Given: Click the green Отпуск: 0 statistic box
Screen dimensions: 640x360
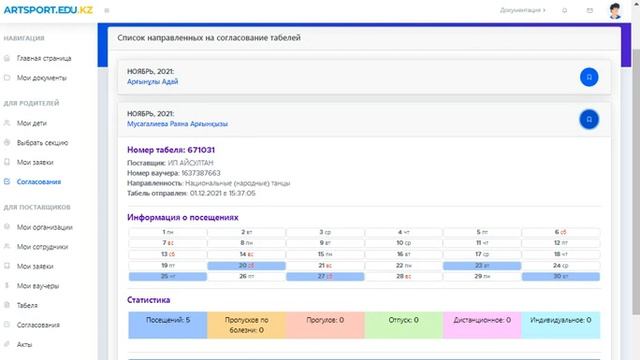Looking at the screenshot, I should click(x=404, y=325).
